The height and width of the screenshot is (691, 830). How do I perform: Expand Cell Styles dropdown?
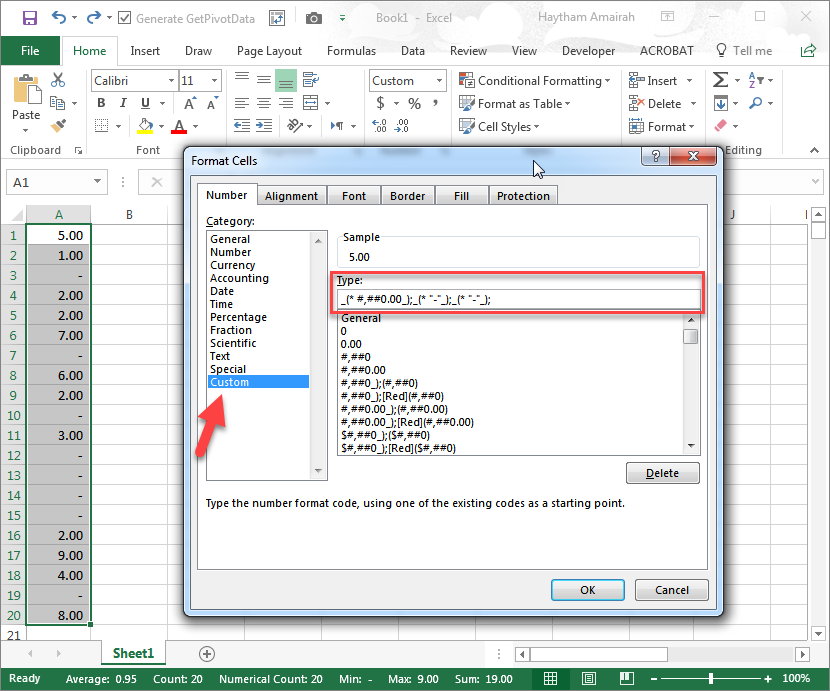click(499, 127)
